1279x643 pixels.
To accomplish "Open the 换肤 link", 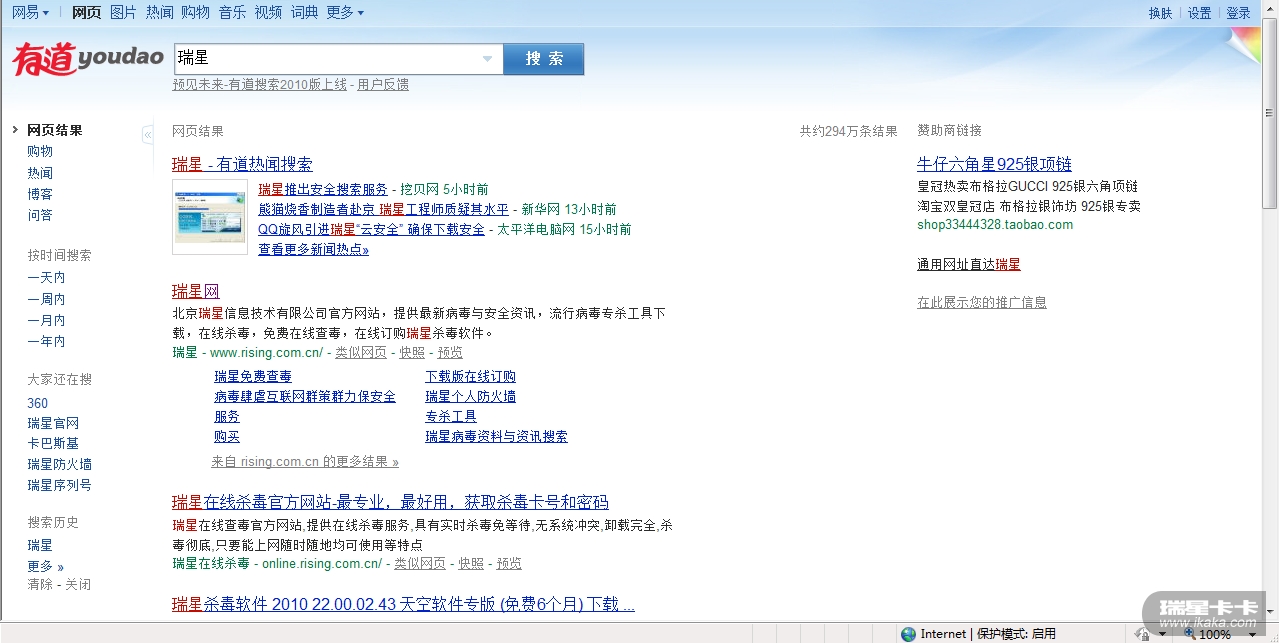I will pyautogui.click(x=1161, y=13).
